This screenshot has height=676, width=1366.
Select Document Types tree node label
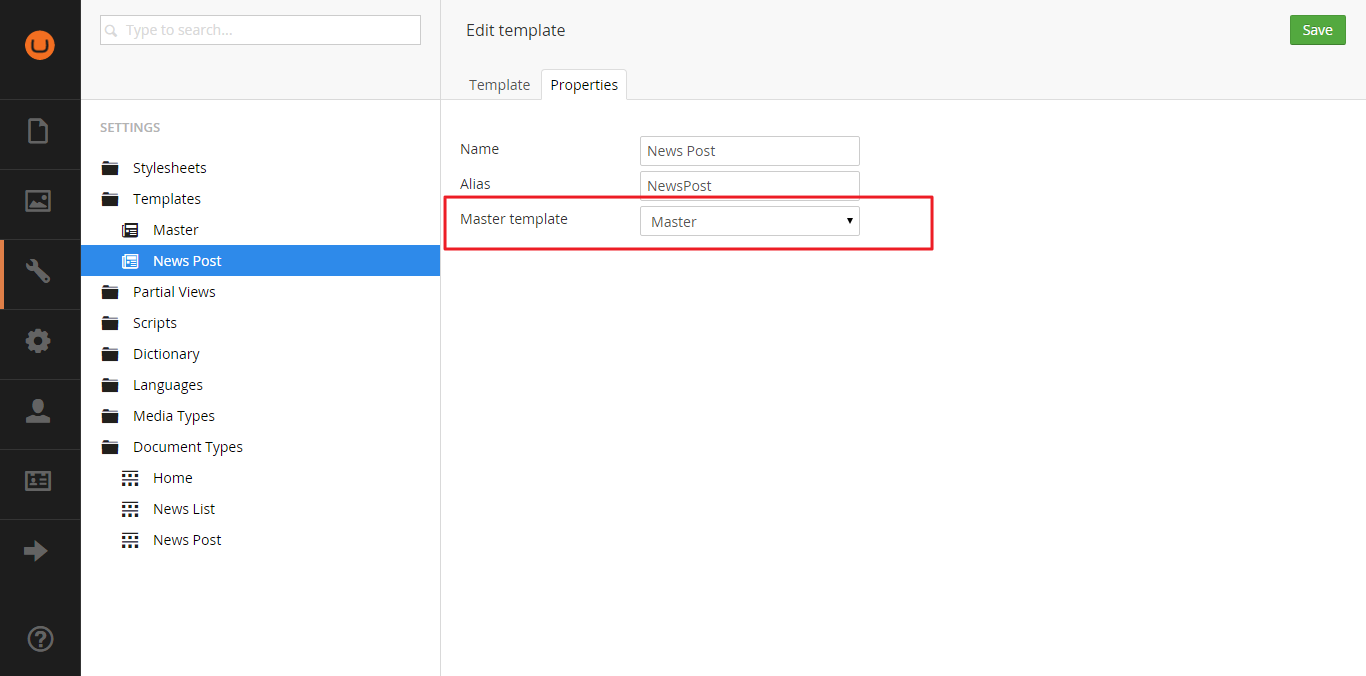188,447
